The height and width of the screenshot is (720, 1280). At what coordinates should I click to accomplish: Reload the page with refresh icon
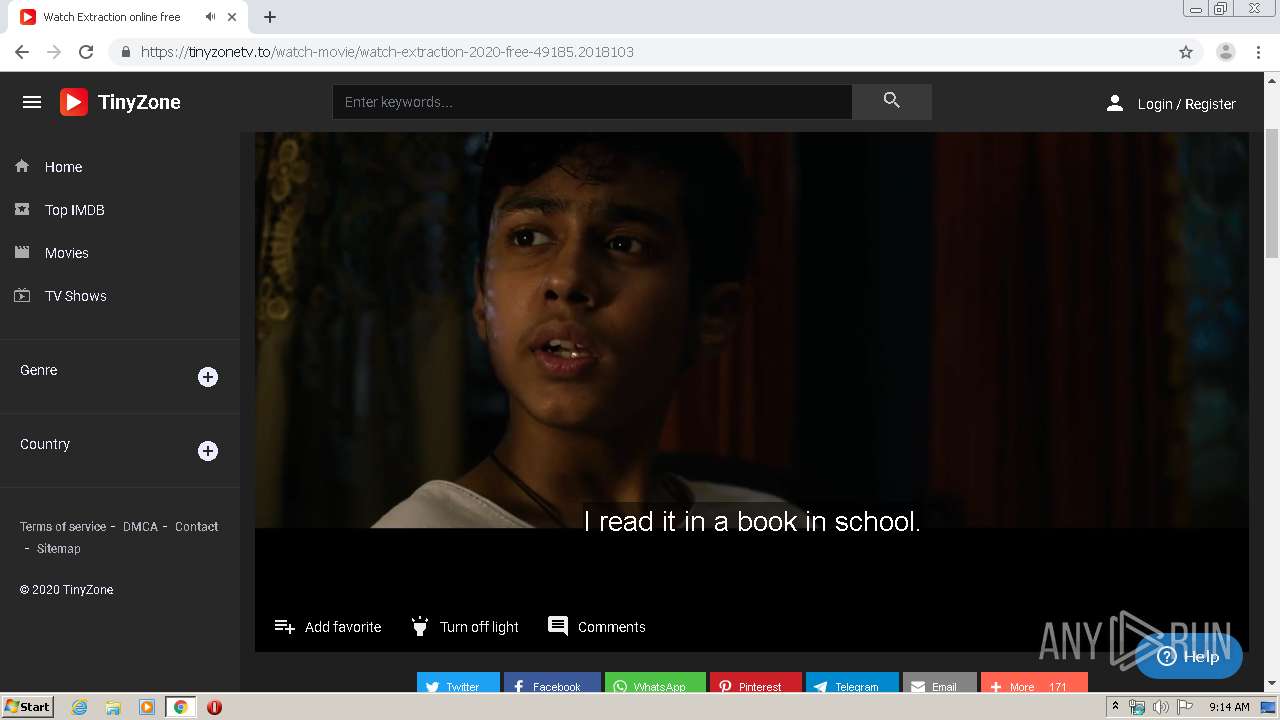86,52
